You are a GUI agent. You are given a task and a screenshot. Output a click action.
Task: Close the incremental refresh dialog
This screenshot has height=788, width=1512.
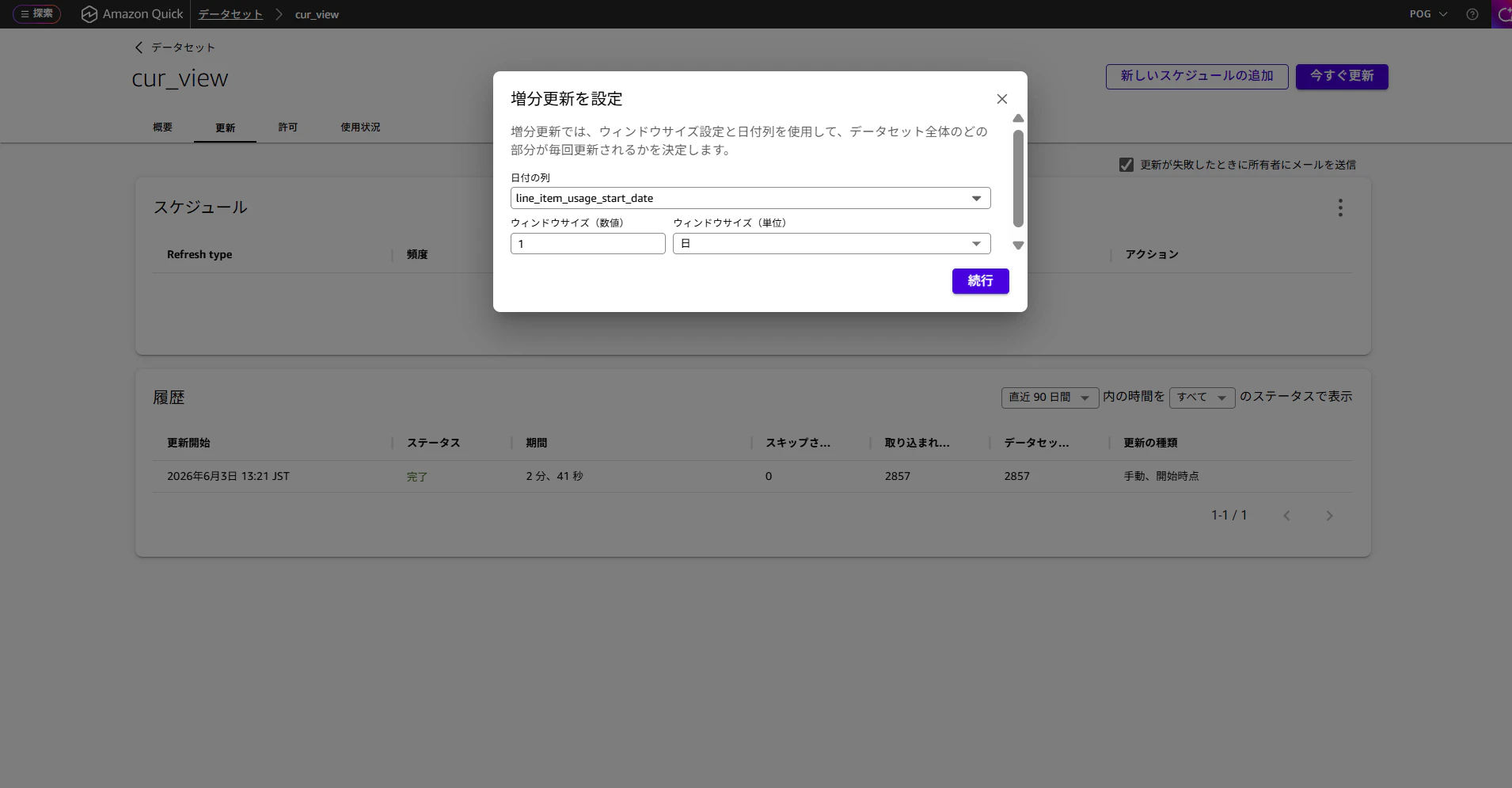[1002, 99]
